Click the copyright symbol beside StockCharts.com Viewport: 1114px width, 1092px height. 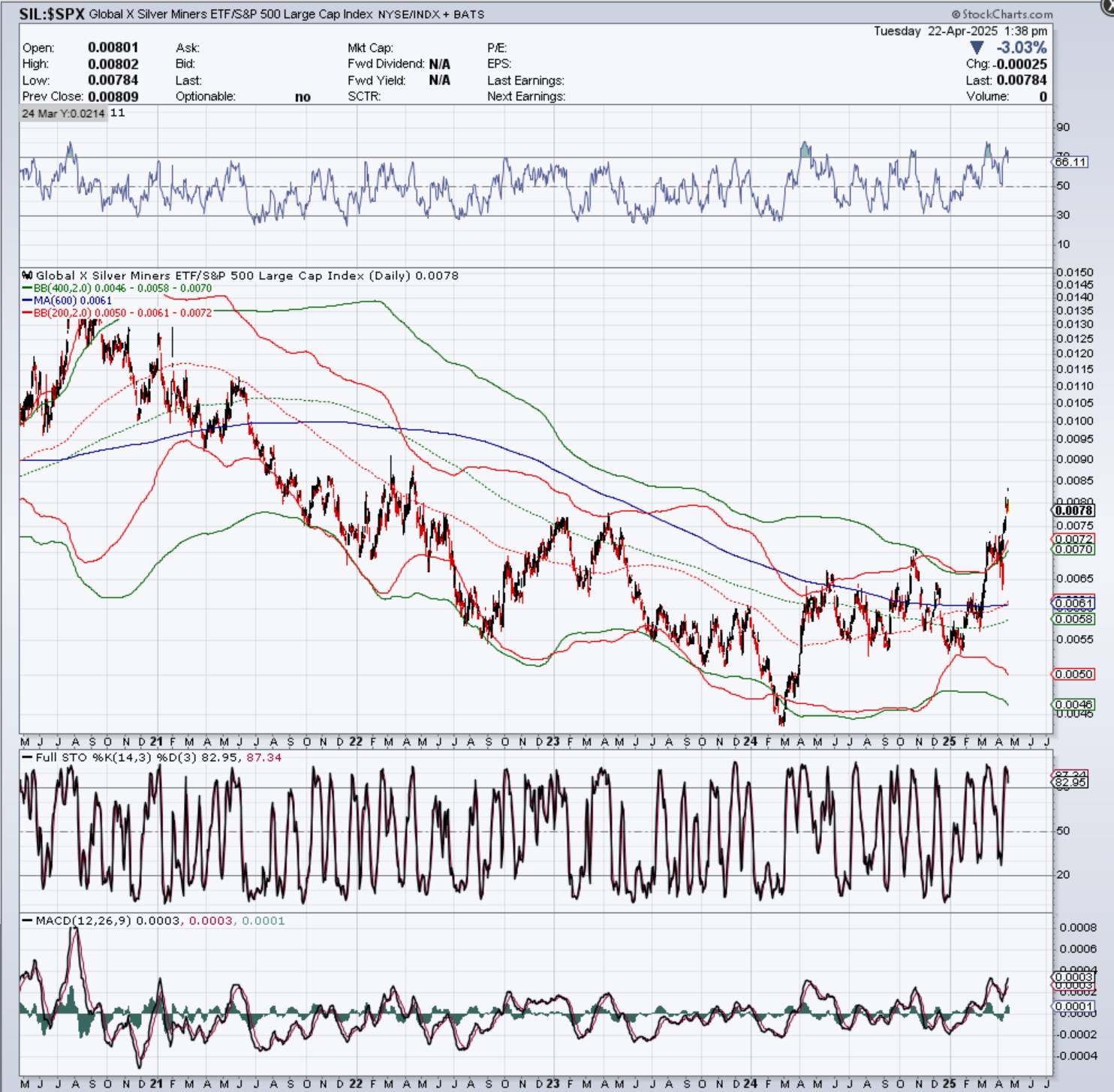(x=956, y=14)
